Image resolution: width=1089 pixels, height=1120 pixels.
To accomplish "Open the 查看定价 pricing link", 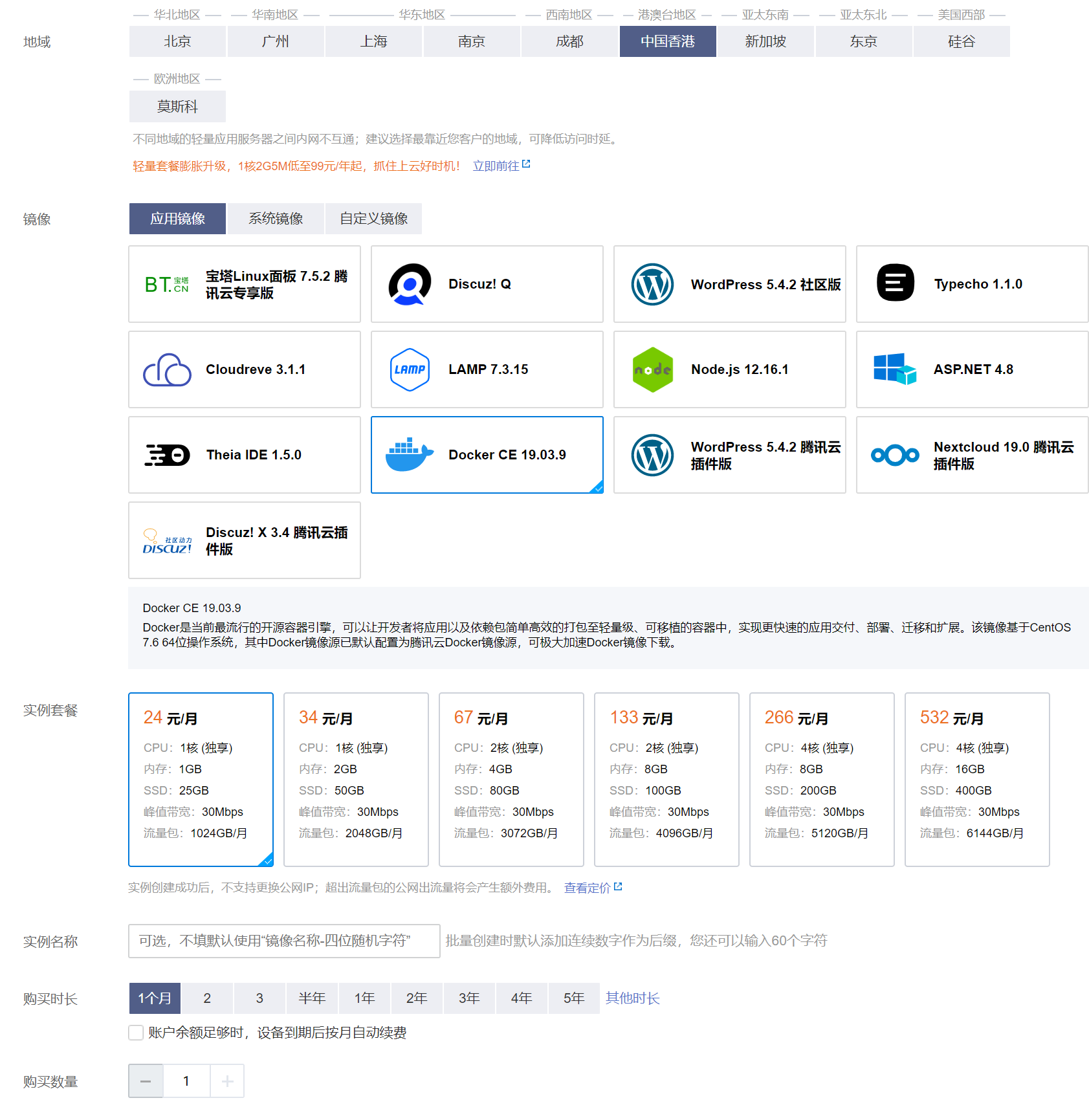I will pos(586,887).
